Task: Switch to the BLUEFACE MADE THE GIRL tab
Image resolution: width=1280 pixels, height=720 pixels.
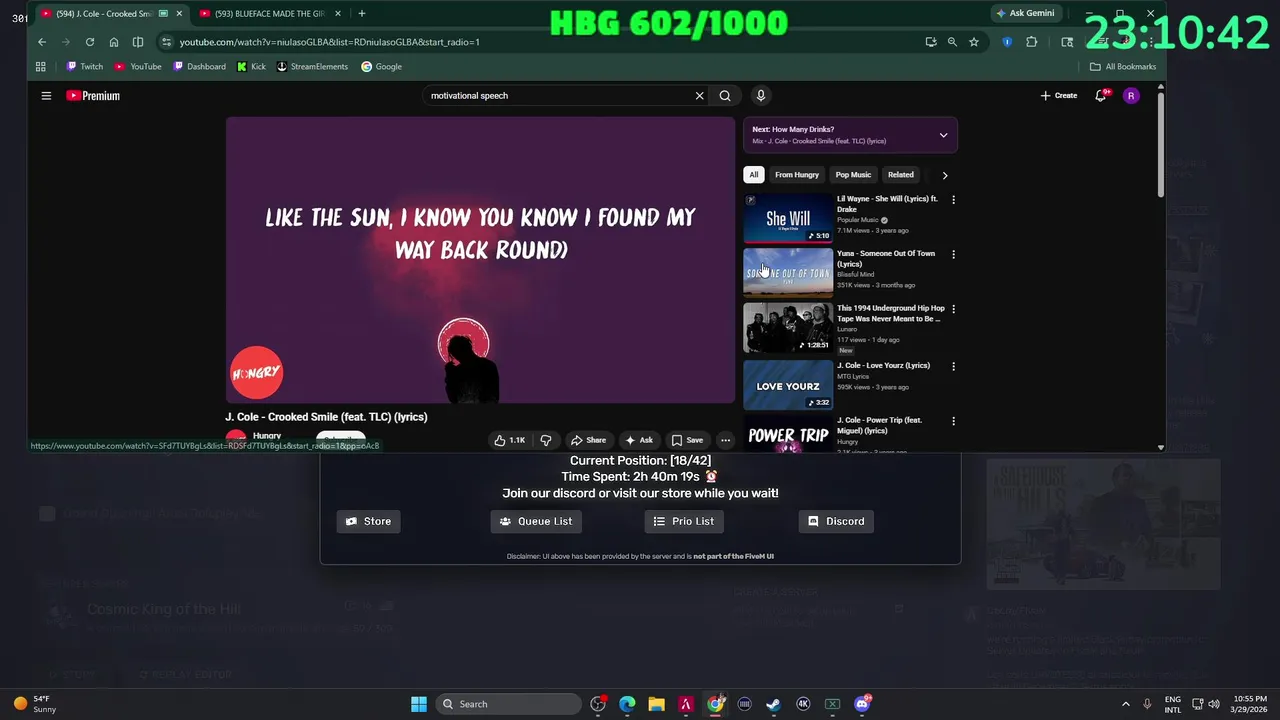Action: (270, 14)
